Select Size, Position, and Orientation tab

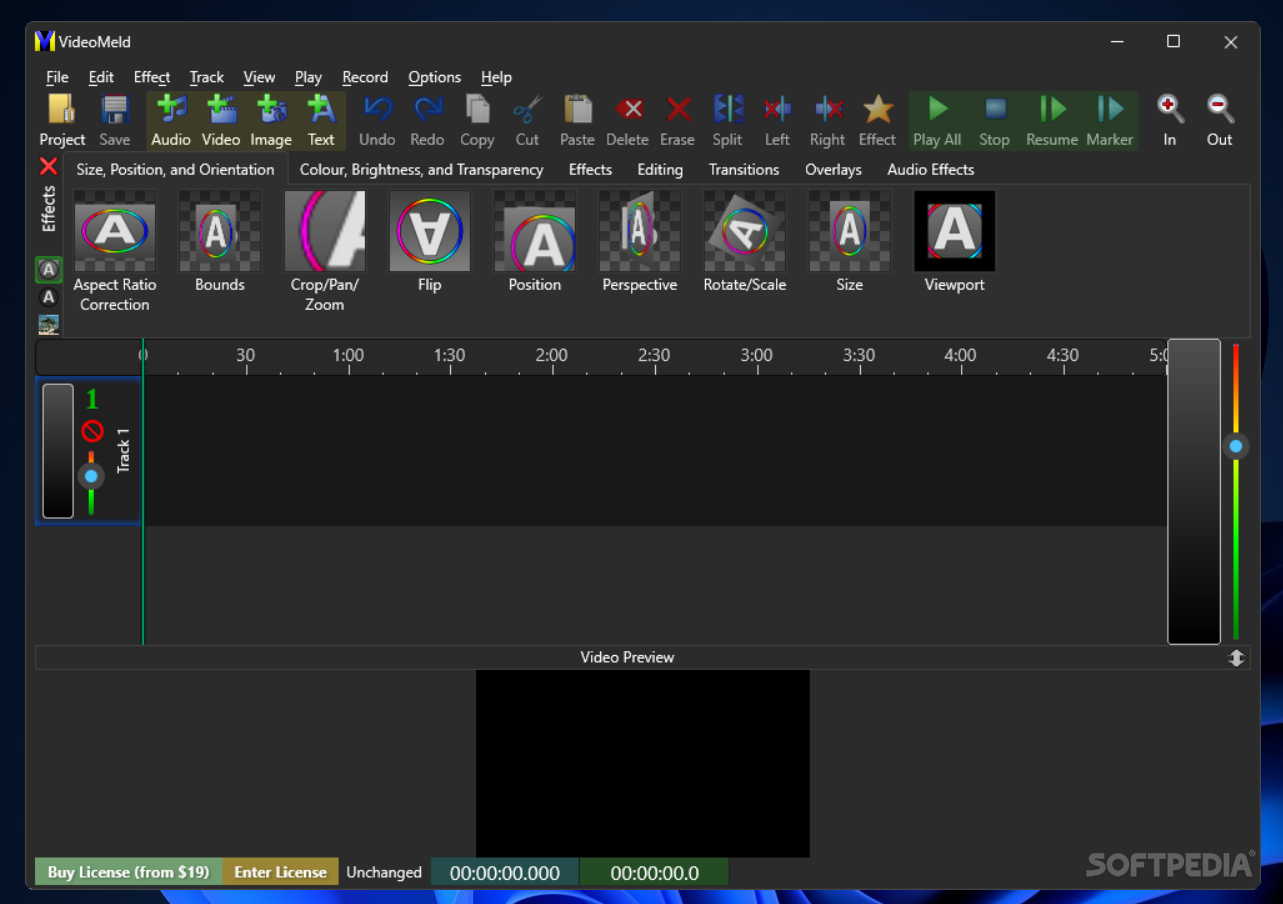(175, 169)
